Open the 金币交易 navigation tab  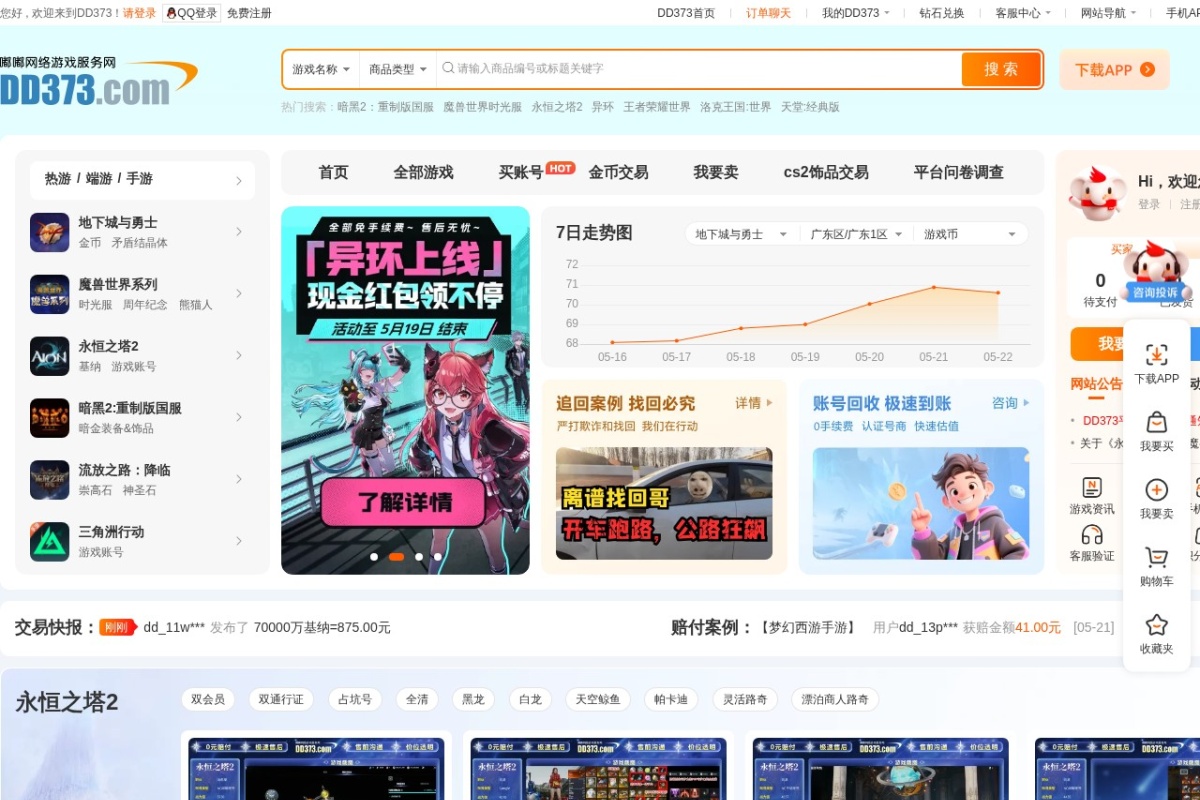click(618, 172)
